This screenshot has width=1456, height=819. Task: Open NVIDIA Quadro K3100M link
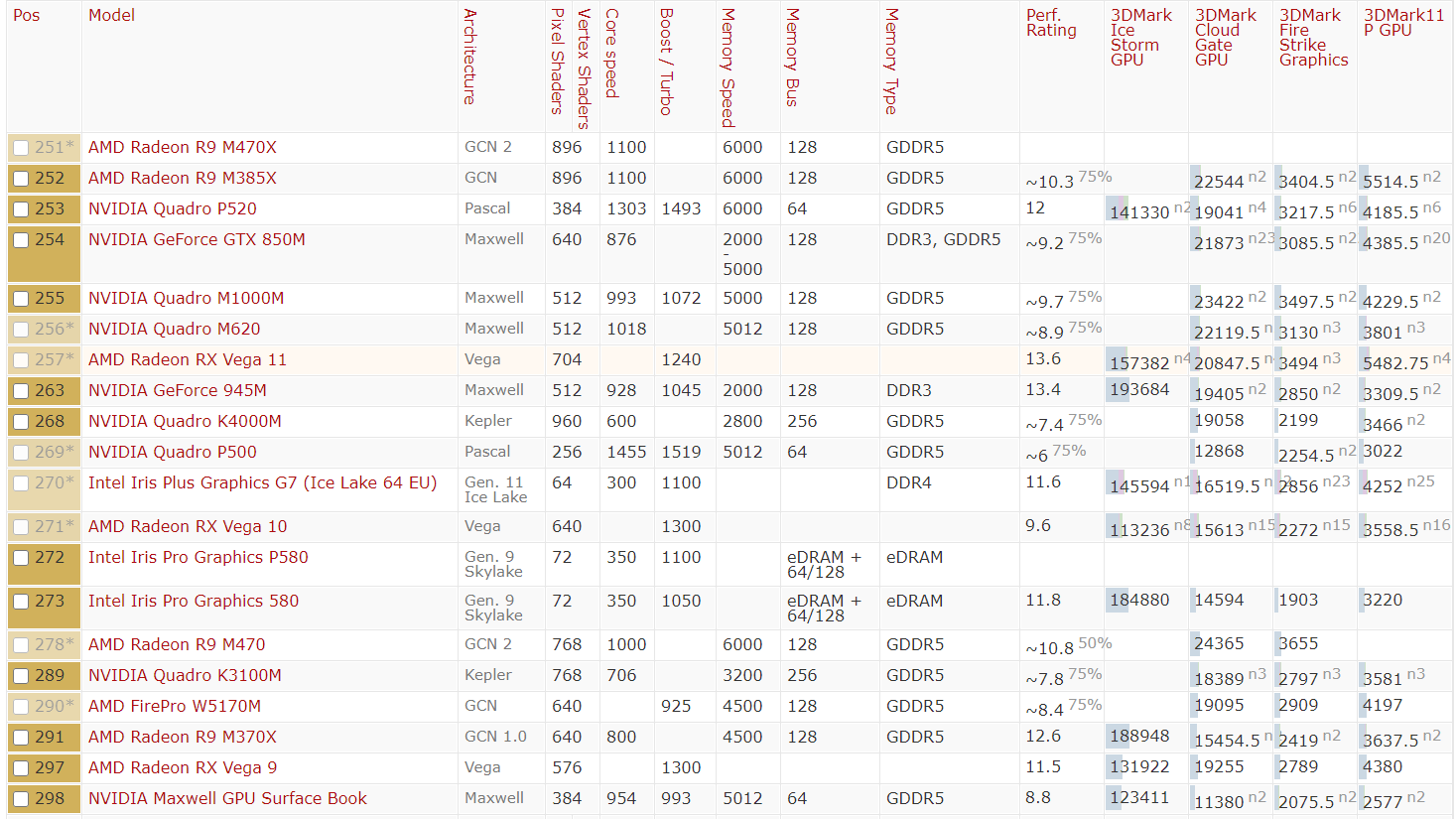click(185, 676)
